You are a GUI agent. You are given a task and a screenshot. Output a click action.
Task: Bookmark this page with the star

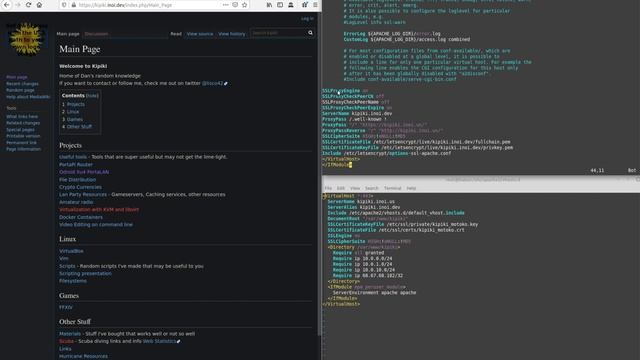tap(244, 5)
